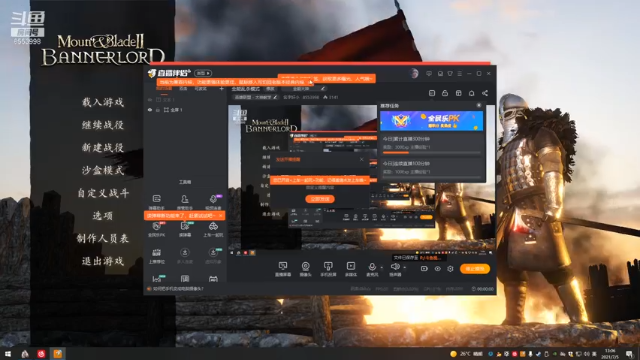Click the screen capture source icon
Screen dimensions: 640x360
pyautogui.click(x=282, y=266)
